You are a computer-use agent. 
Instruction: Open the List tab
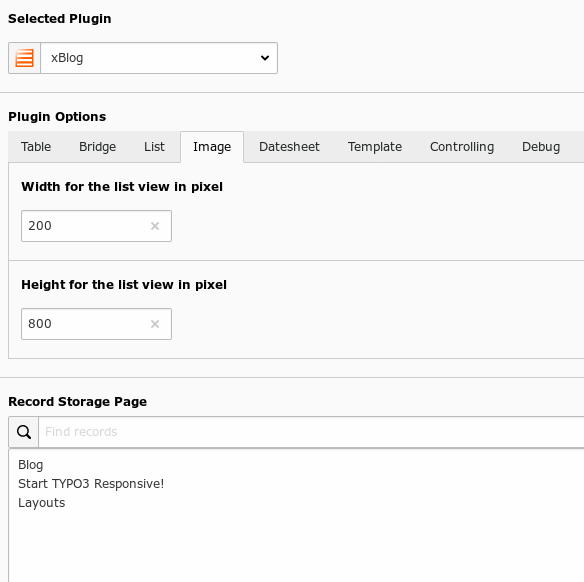(154, 147)
